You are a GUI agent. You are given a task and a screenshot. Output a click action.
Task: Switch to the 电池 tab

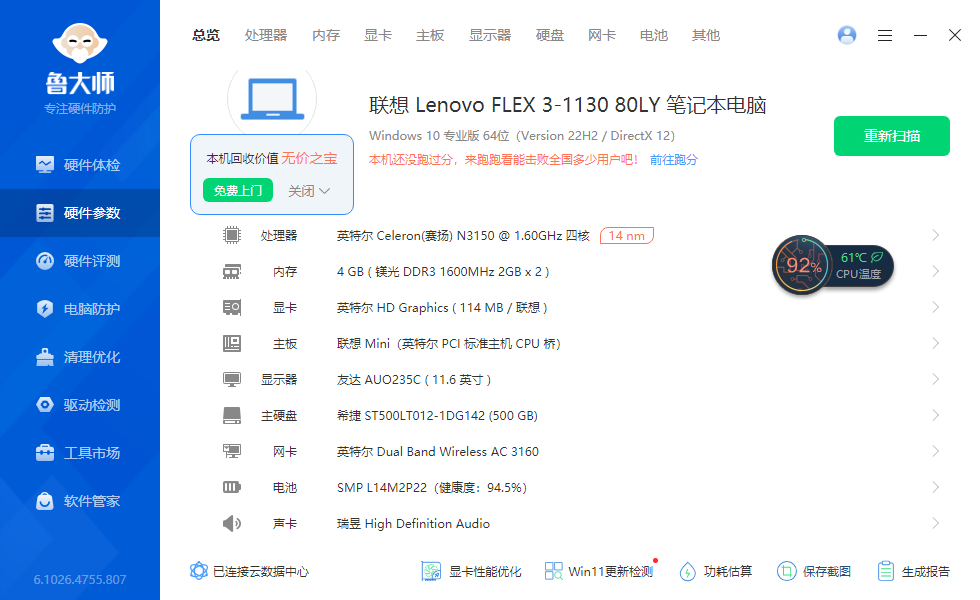tap(654, 36)
